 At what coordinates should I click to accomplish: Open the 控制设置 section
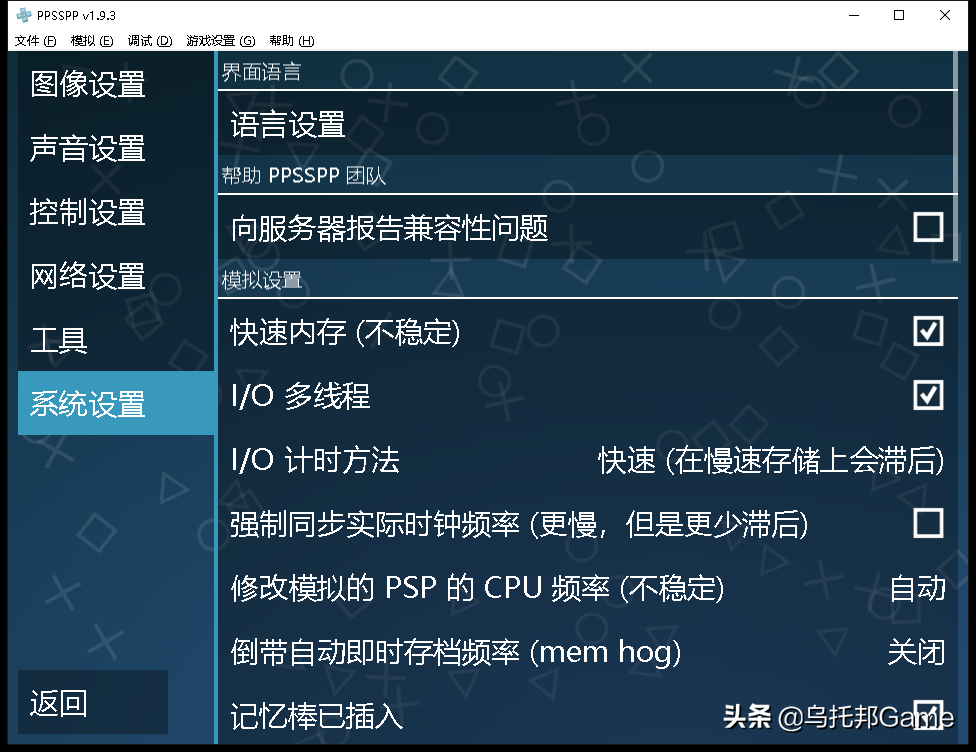pyautogui.click(x=88, y=213)
